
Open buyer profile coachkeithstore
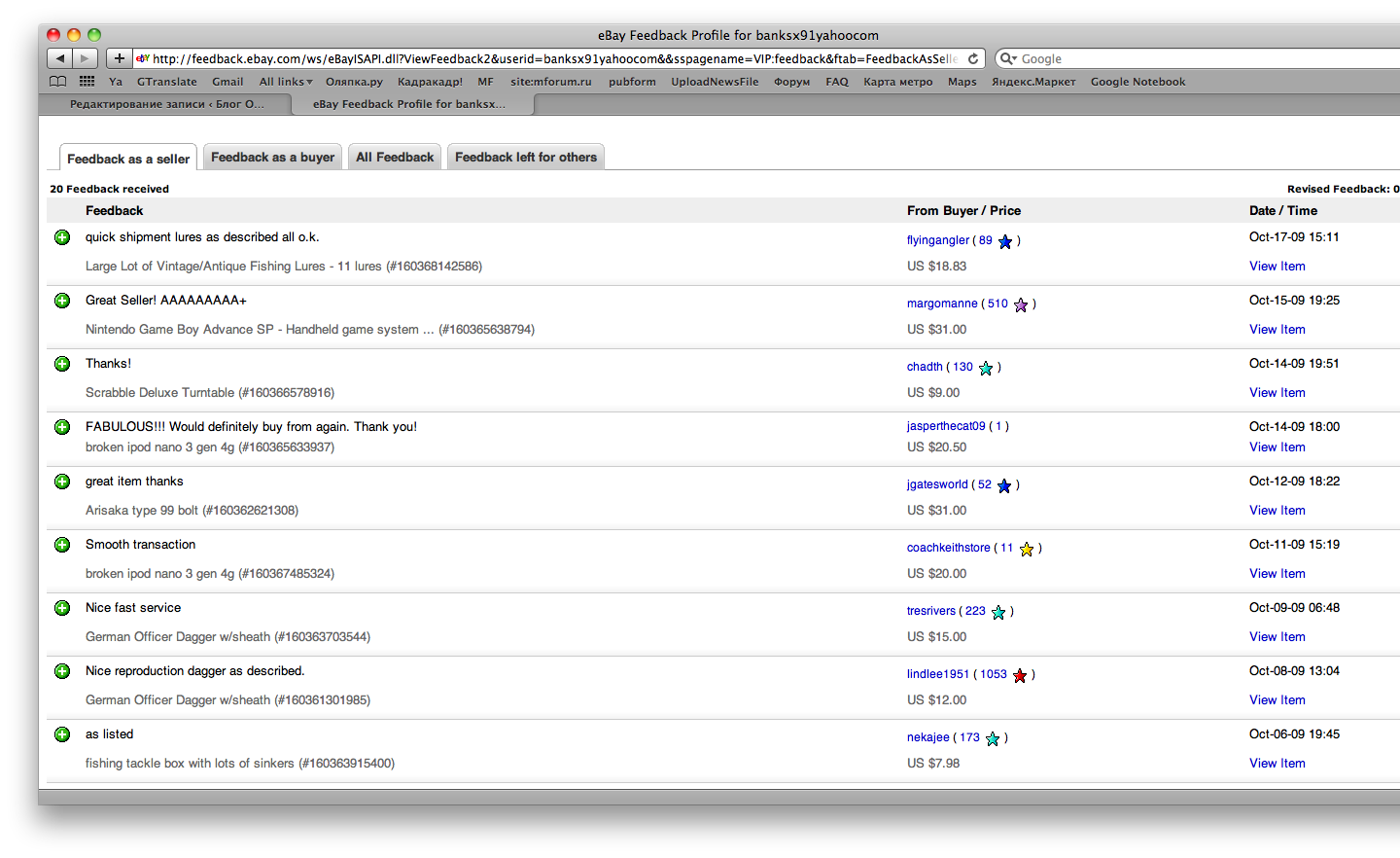pos(949,548)
